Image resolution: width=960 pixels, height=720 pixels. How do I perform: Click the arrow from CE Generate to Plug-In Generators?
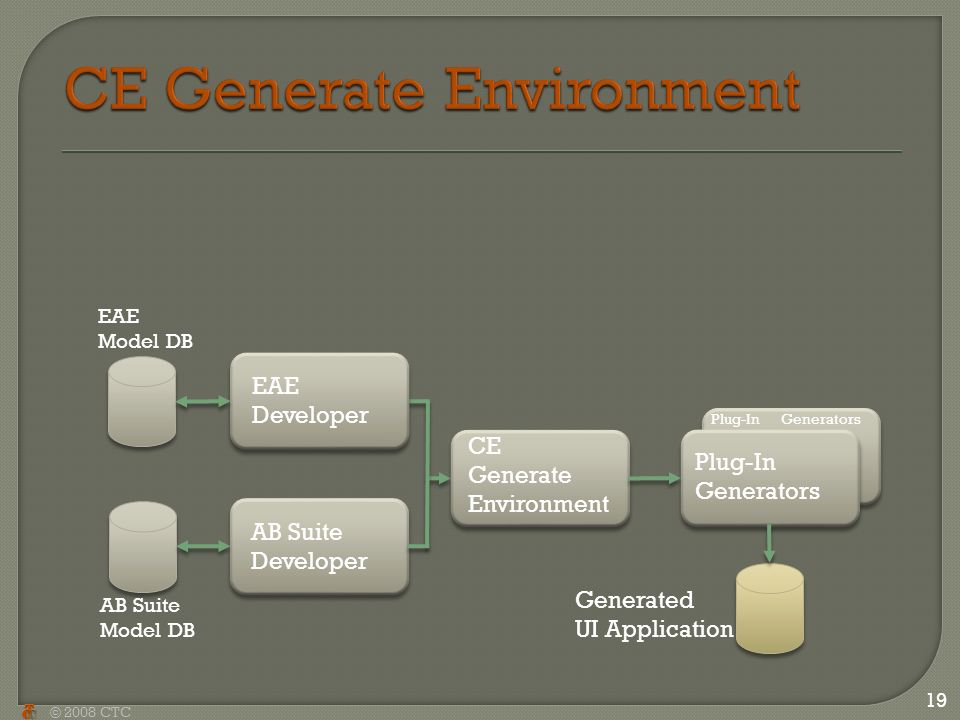click(655, 478)
